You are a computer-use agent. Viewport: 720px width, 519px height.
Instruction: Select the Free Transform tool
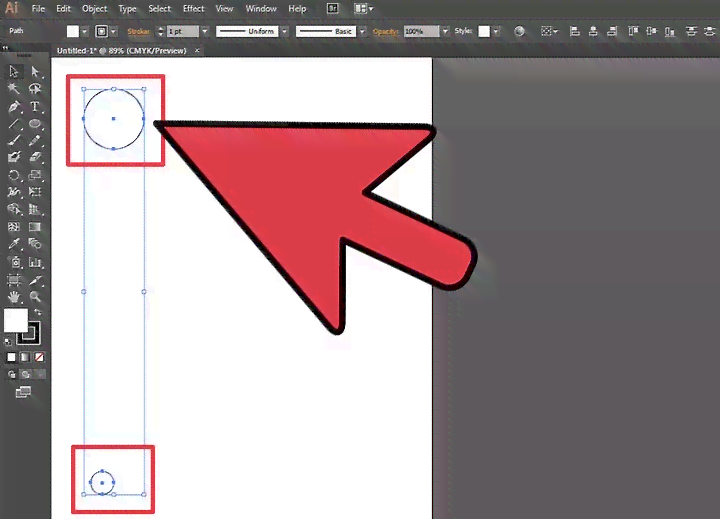pyautogui.click(x=35, y=192)
